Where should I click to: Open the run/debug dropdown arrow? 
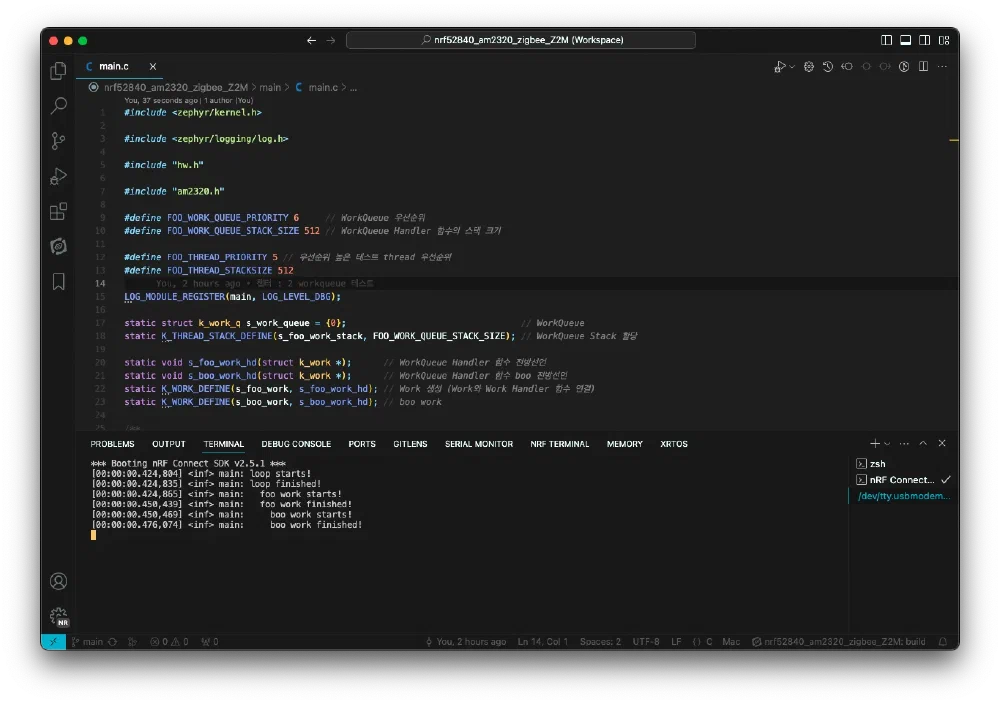[x=792, y=67]
